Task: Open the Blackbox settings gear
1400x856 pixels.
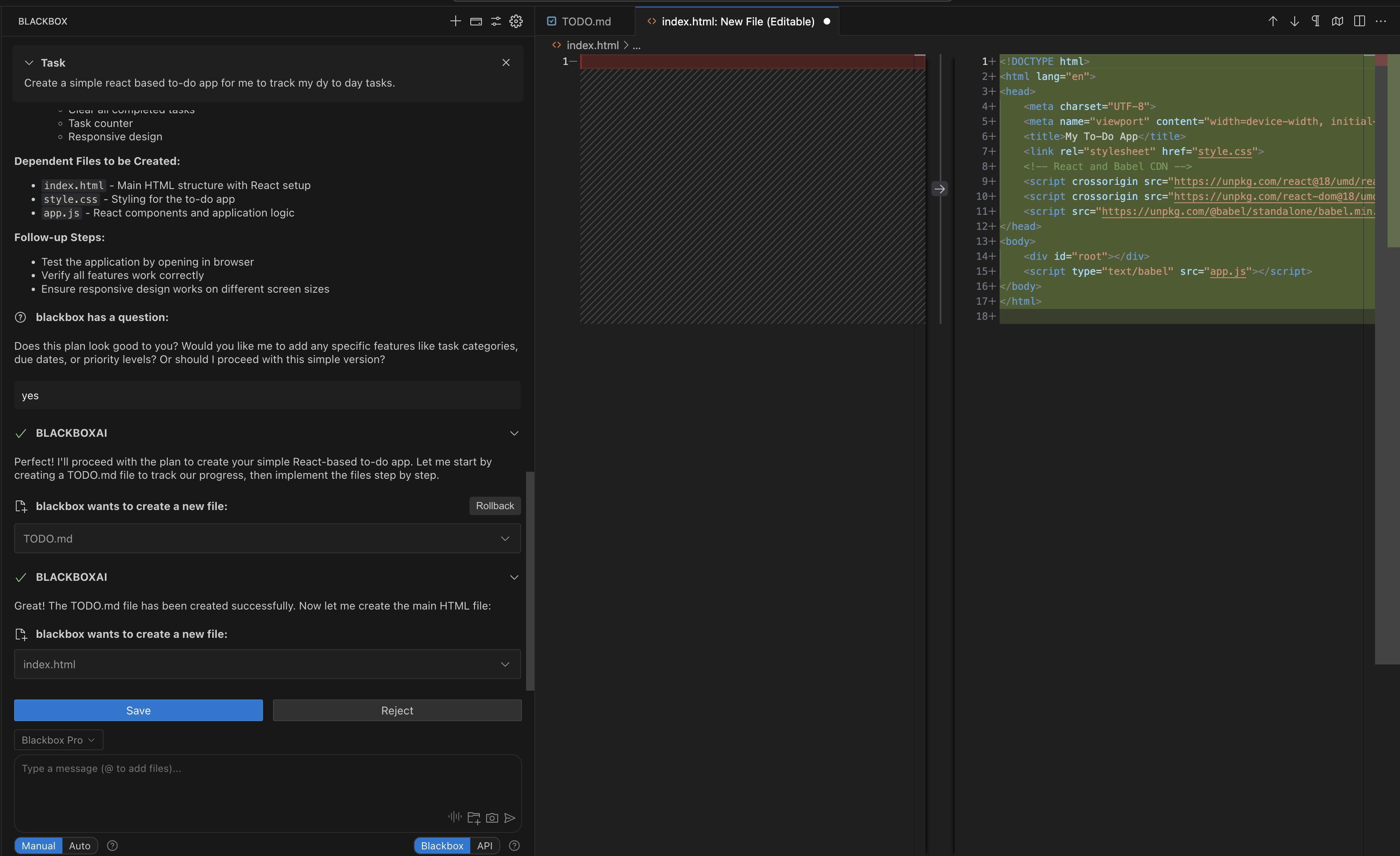Action: click(516, 21)
